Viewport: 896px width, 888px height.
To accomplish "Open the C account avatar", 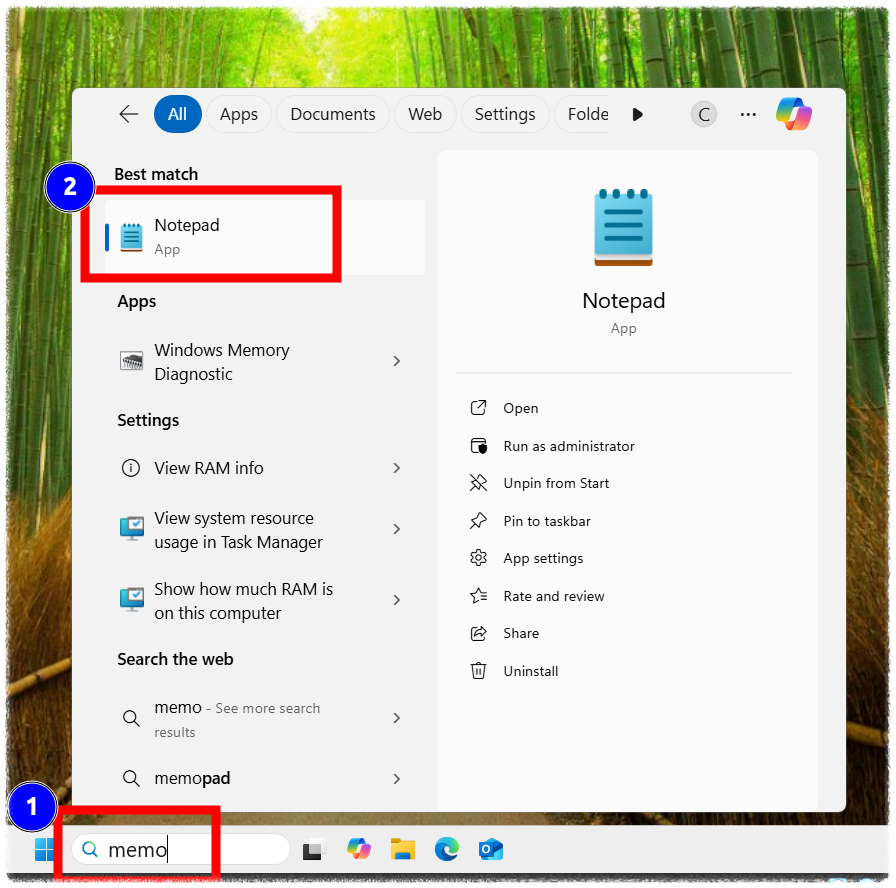I will pos(704,115).
